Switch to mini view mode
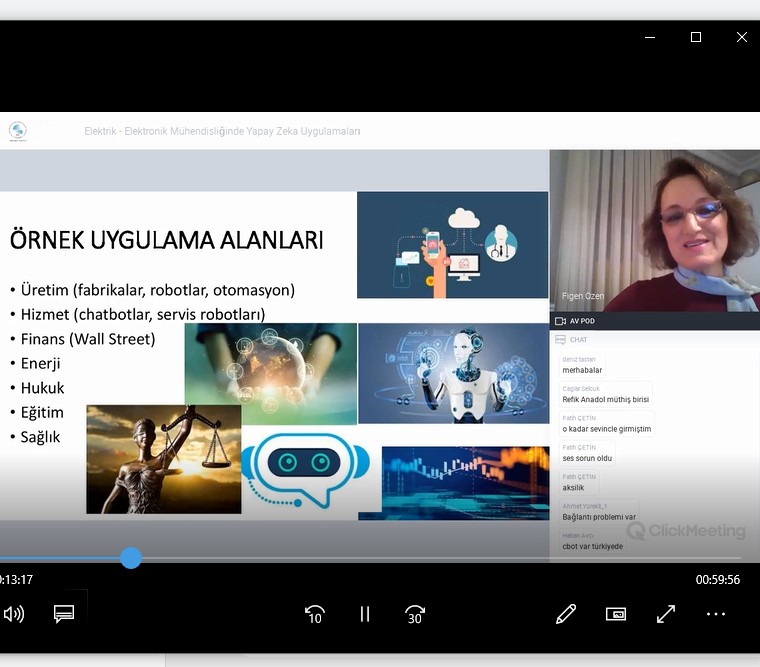Screen dimensions: 760x667 pos(616,614)
